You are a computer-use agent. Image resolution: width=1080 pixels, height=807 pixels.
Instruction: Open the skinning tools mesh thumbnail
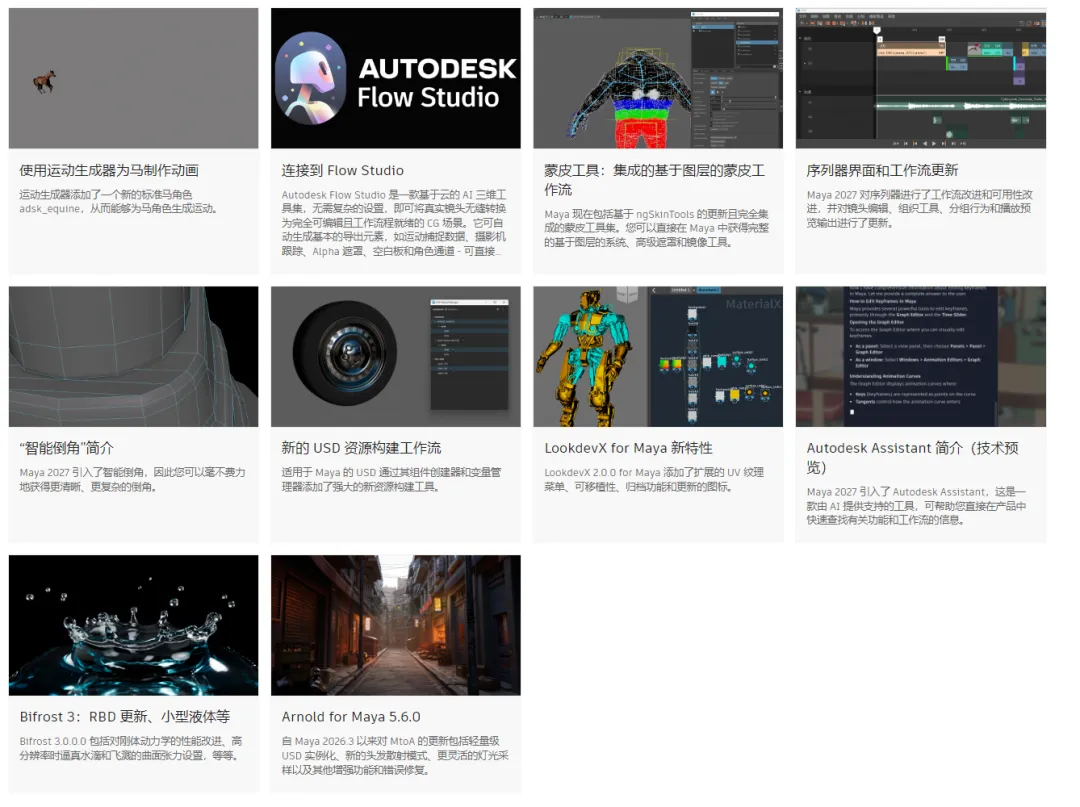point(658,78)
